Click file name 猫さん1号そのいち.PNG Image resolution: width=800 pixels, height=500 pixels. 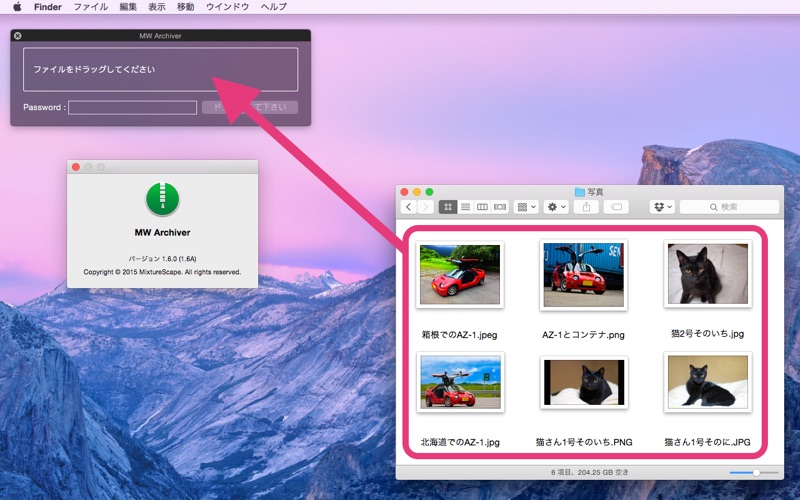[x=584, y=442]
